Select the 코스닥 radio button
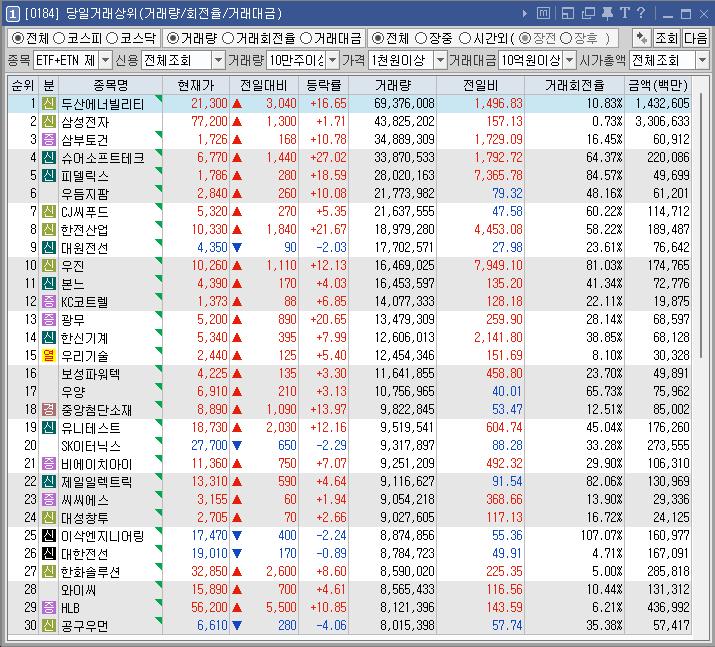 (112, 38)
